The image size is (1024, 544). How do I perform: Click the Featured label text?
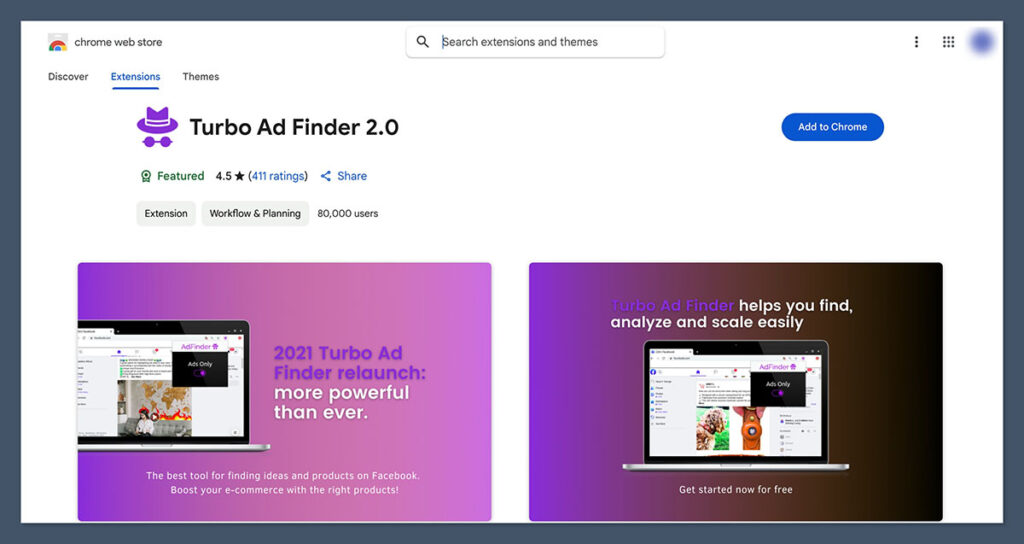(180, 176)
